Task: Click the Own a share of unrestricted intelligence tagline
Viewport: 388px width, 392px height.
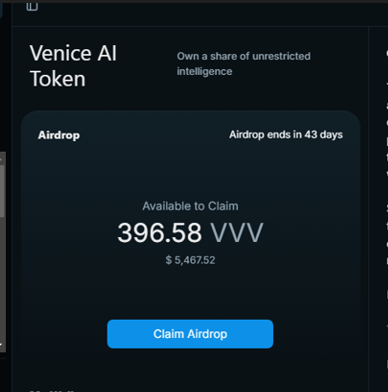Action: click(243, 64)
